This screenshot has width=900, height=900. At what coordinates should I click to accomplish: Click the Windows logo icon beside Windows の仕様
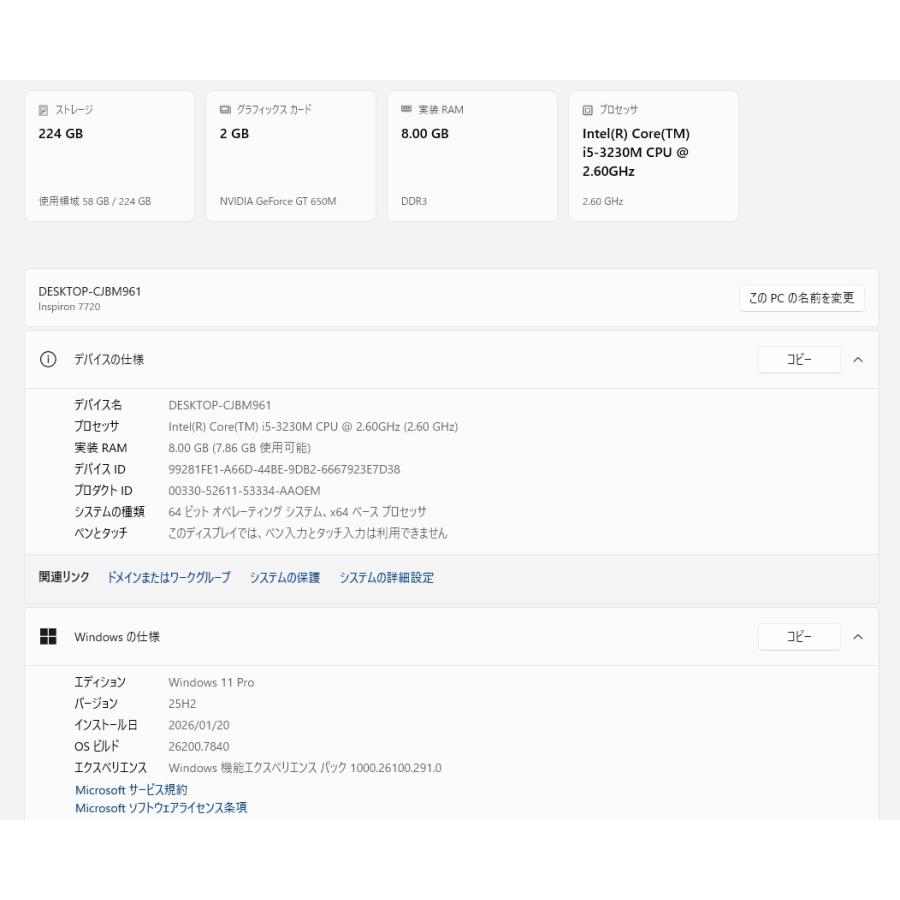(x=48, y=637)
